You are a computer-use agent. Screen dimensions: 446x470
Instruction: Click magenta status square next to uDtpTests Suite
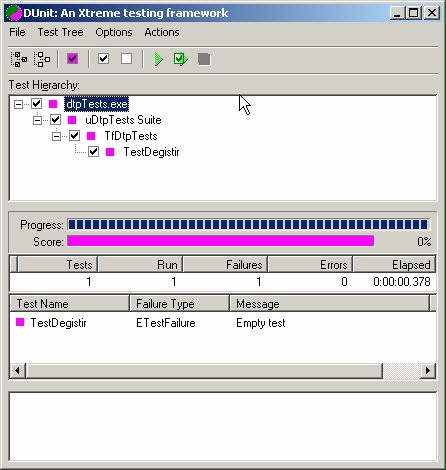click(x=72, y=120)
